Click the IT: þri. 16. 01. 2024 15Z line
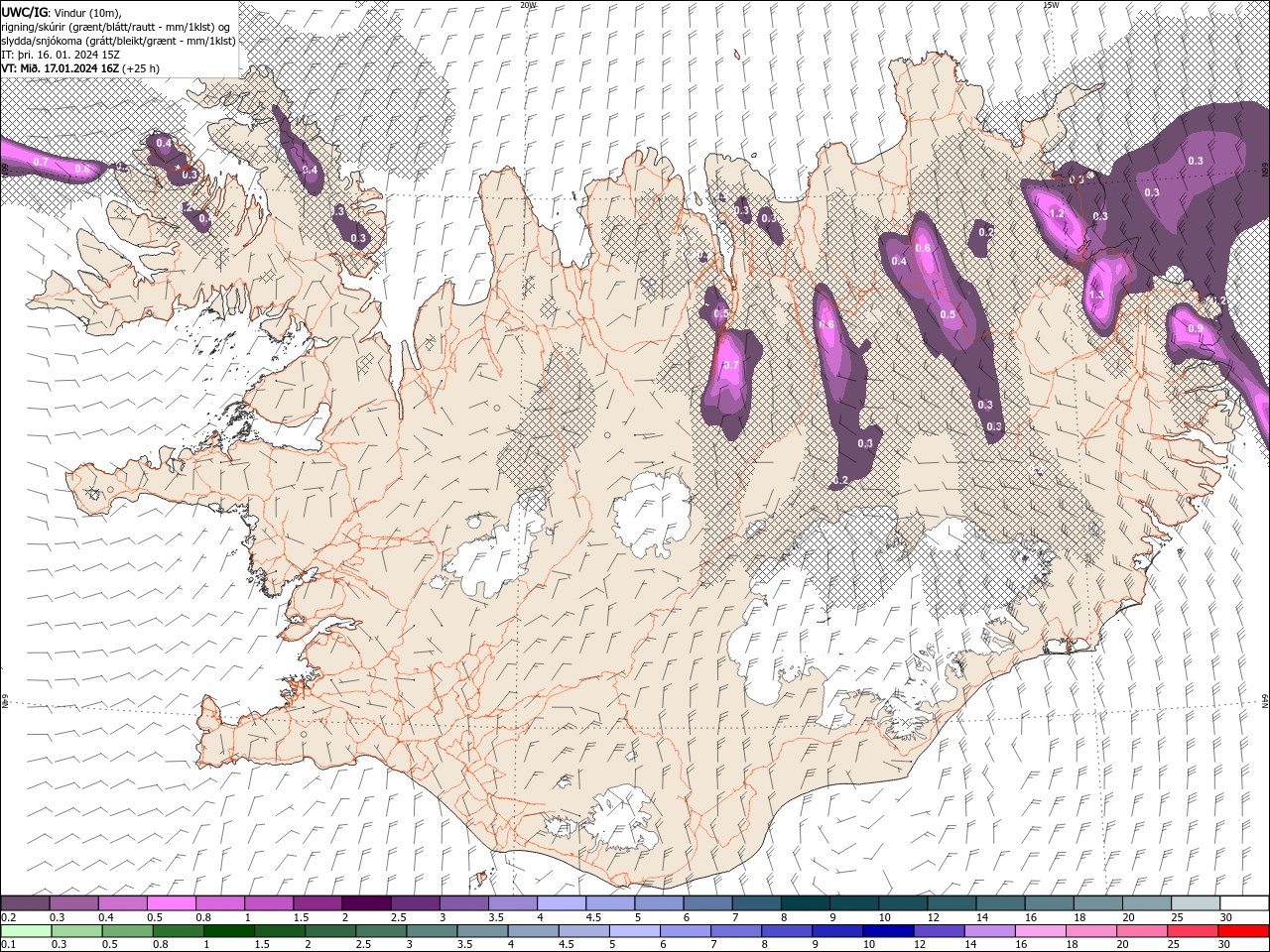Image resolution: width=1270 pixels, height=952 pixels. click(x=61, y=55)
